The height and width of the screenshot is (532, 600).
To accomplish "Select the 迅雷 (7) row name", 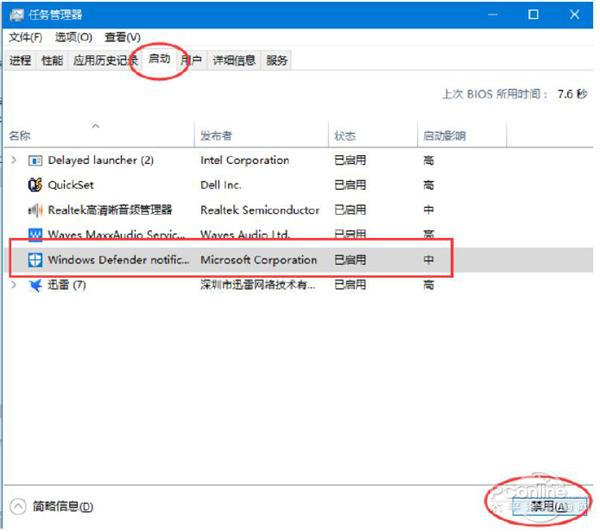I will coord(67,285).
